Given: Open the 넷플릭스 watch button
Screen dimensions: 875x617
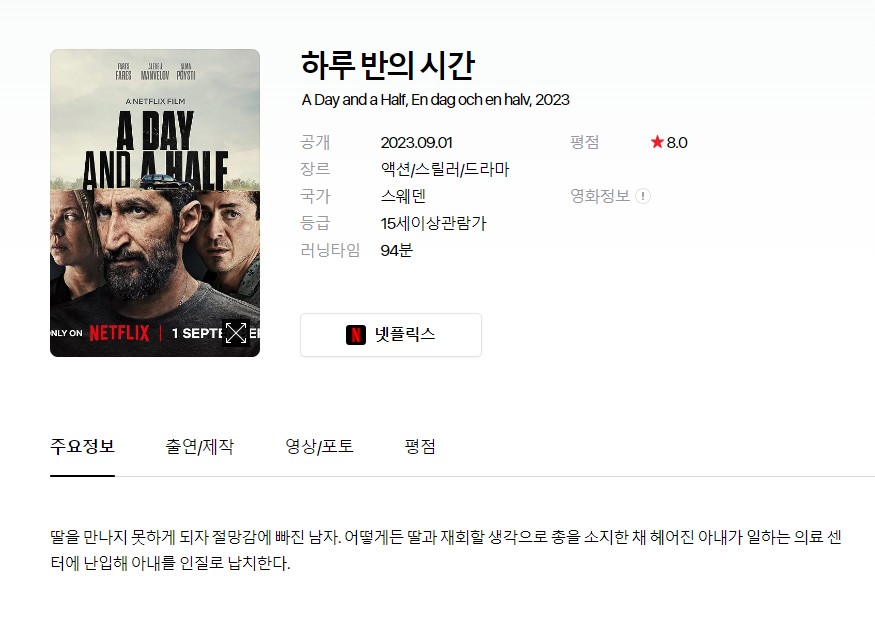Looking at the screenshot, I should pos(391,335).
